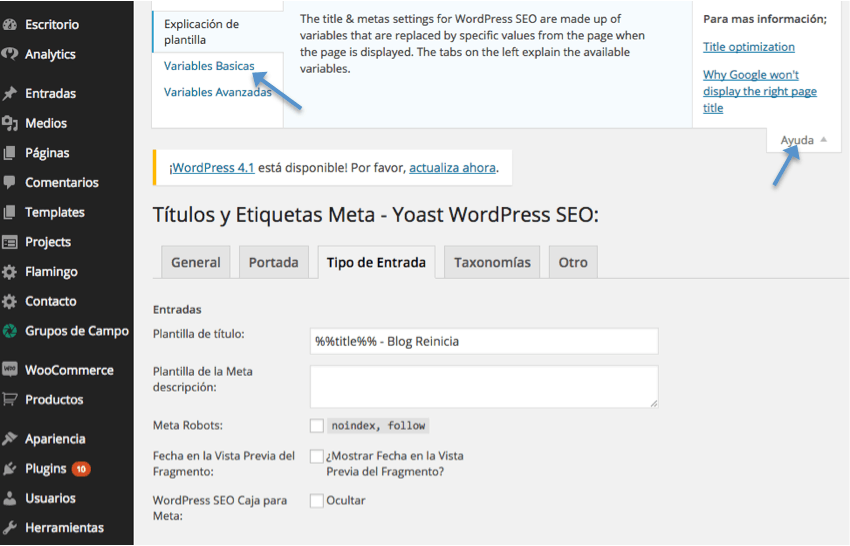
Task: Click the WooCommerce logo icon
Action: click(10, 370)
